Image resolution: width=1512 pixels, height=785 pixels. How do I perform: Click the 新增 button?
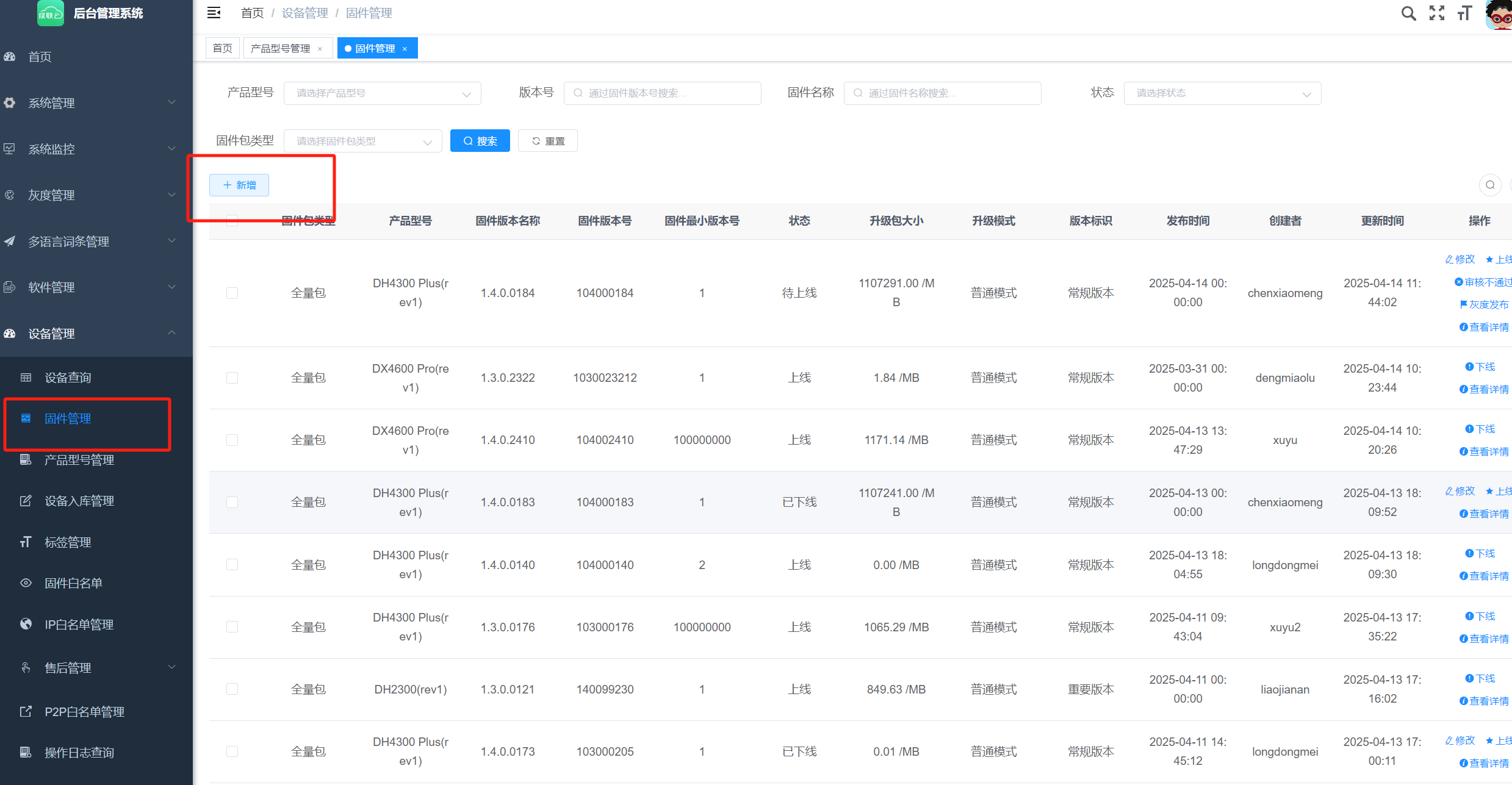239,185
